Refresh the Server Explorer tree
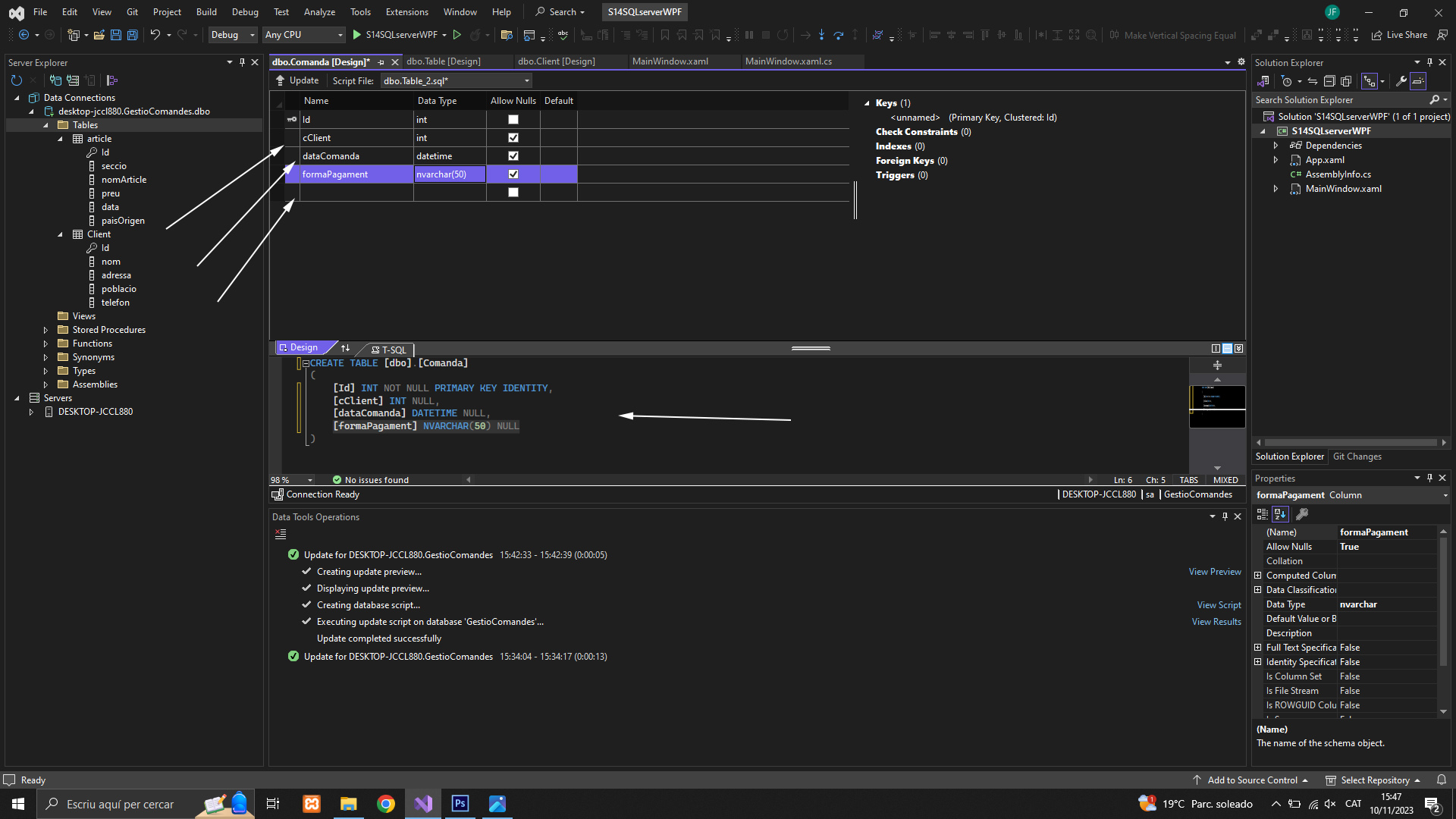This screenshot has width=1456, height=819. tap(17, 80)
